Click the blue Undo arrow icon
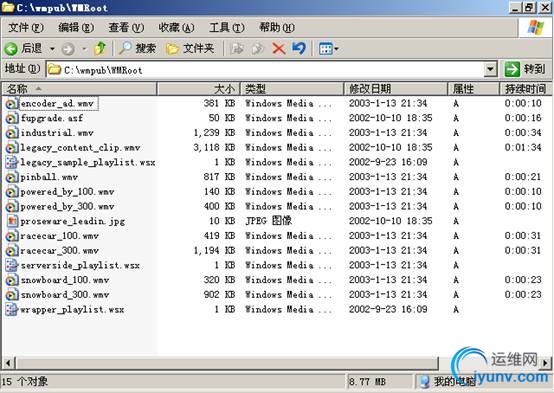The width and height of the screenshot is (554, 393). click(x=299, y=48)
